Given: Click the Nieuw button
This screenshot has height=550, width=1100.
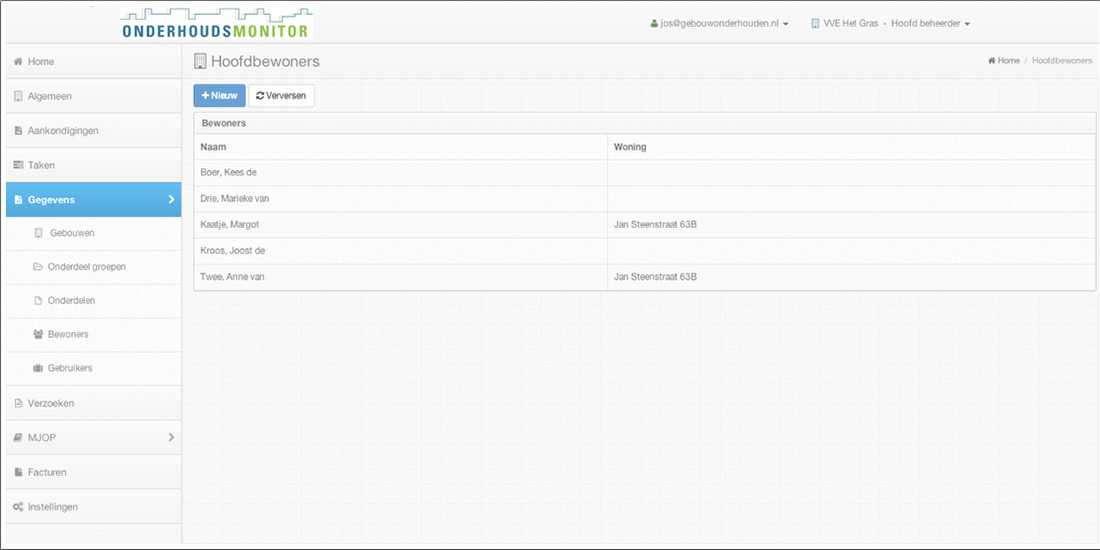Looking at the screenshot, I should [x=219, y=95].
